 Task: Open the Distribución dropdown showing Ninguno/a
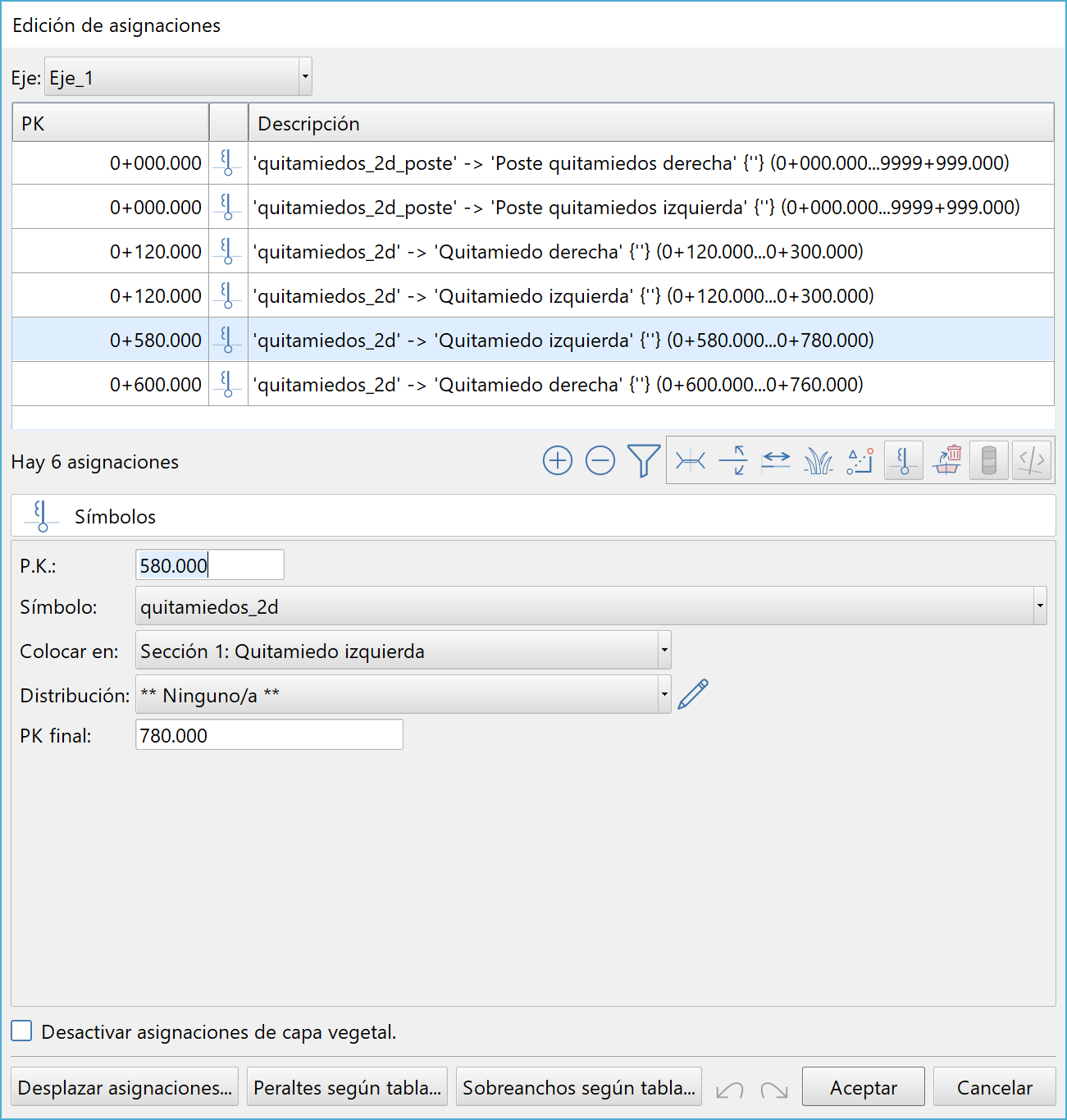(663, 693)
